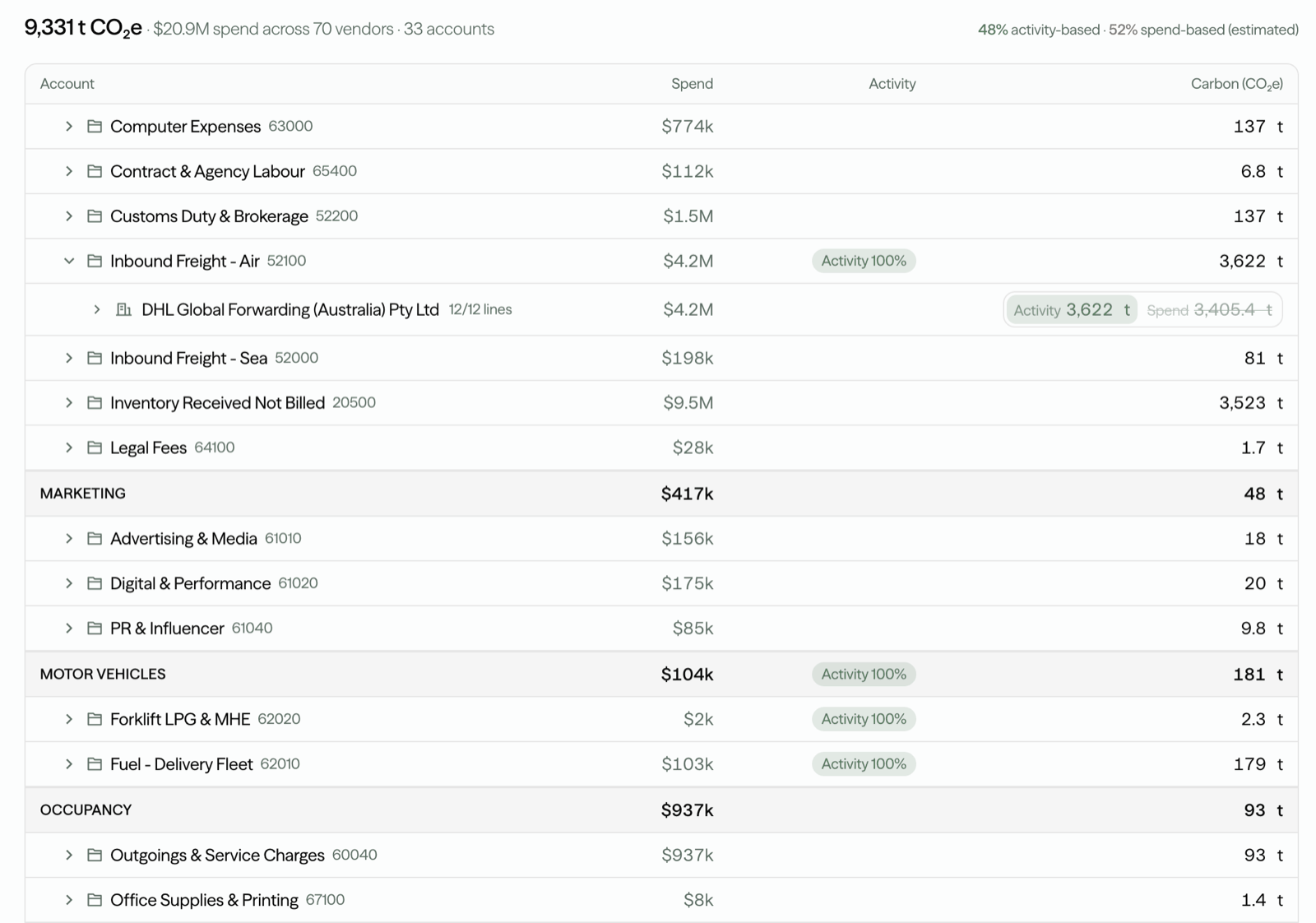This screenshot has height=923, width=1316.
Task: Click the Forklift LPG & MHE folder icon
Action: pyautogui.click(x=95, y=719)
